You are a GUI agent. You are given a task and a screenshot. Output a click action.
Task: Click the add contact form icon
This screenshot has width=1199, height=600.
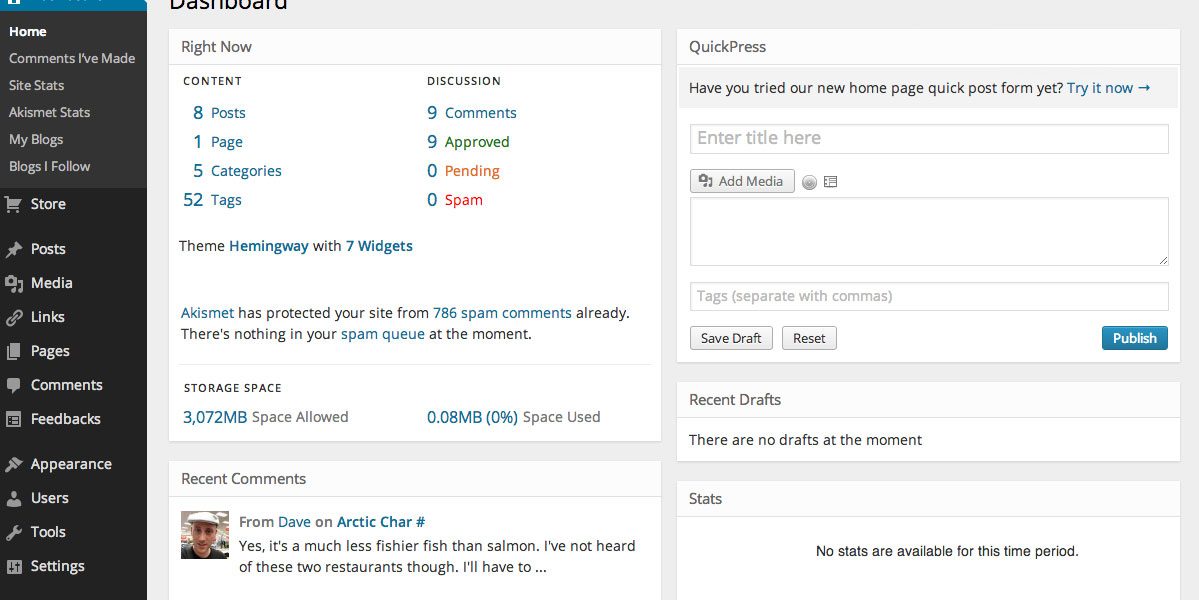tap(830, 182)
